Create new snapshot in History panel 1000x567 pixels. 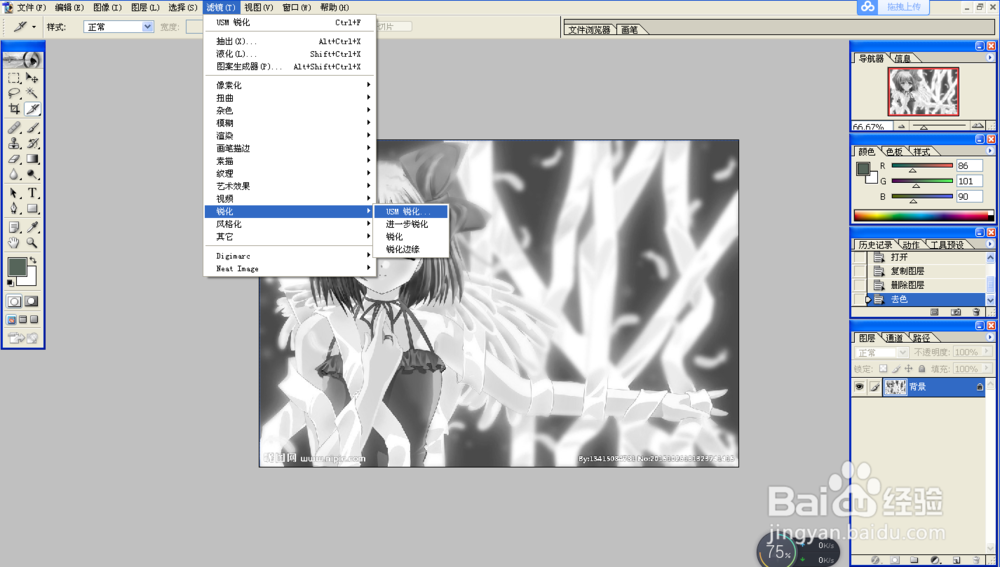[x=955, y=312]
